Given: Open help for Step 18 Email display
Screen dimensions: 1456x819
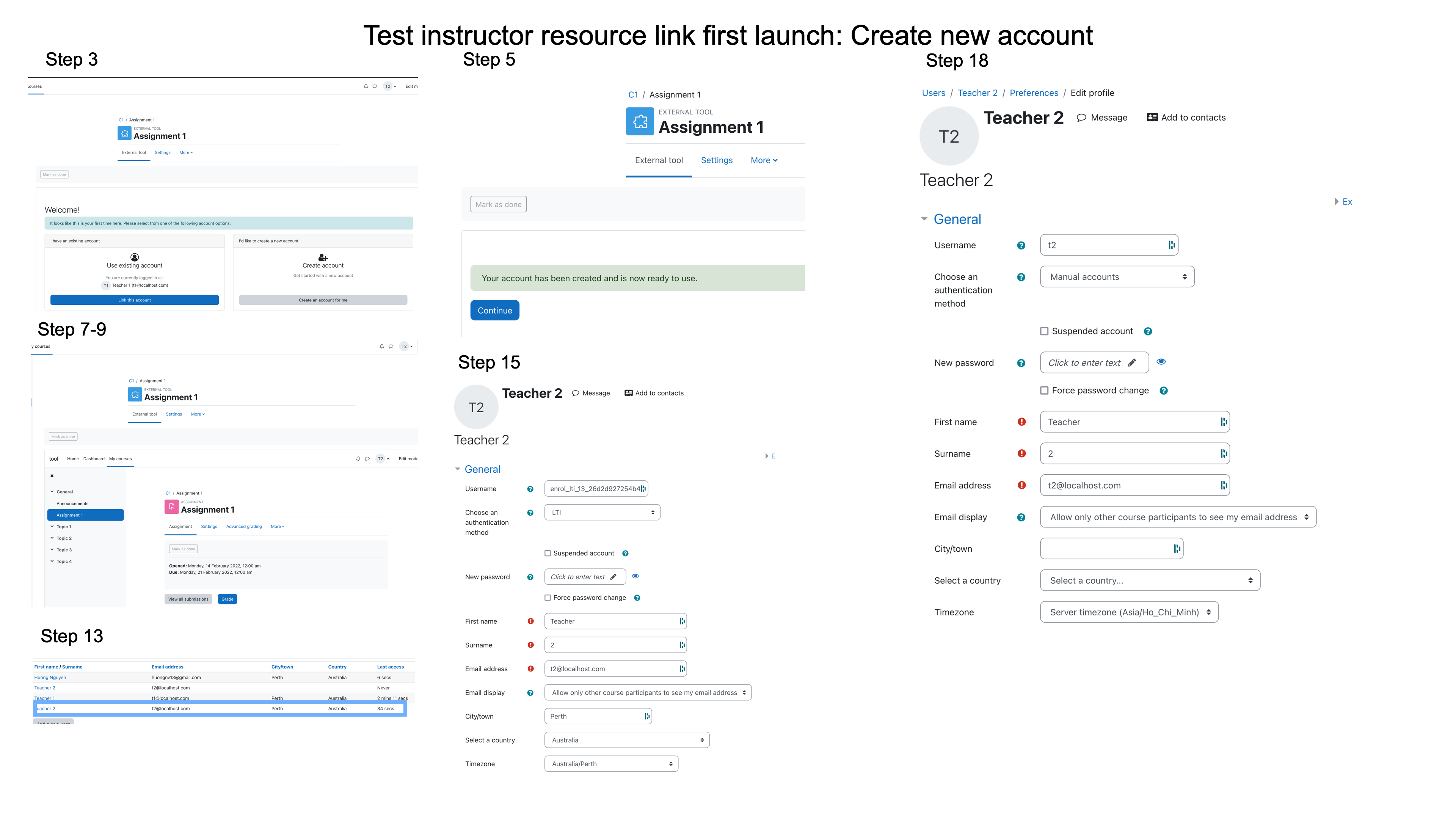Looking at the screenshot, I should (x=1021, y=517).
